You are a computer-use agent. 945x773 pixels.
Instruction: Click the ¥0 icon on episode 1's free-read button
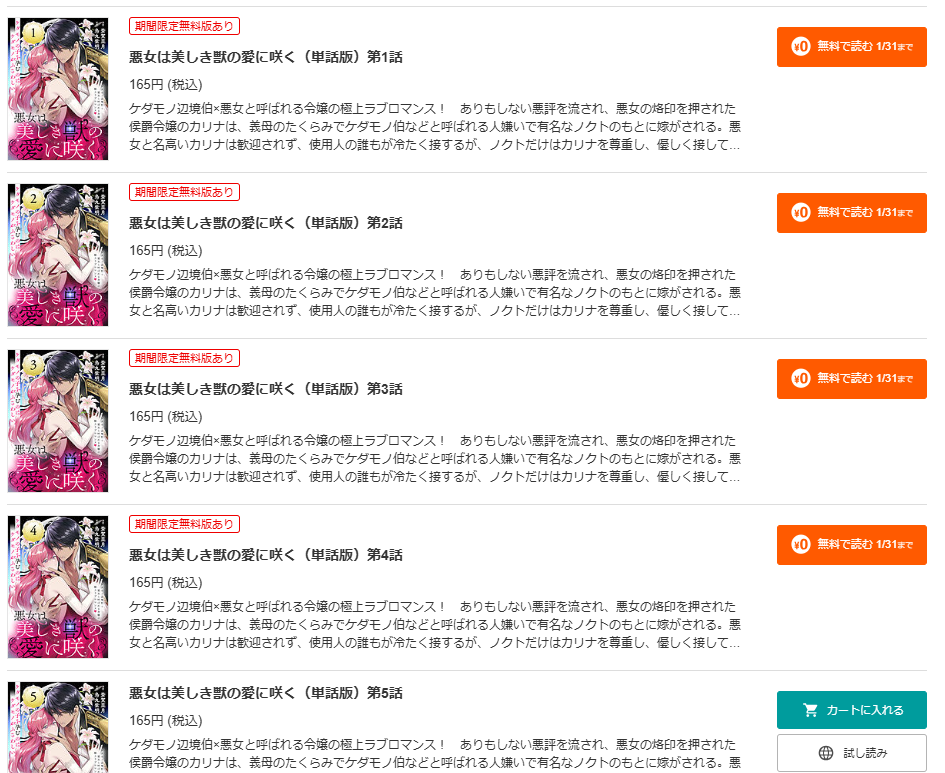point(800,46)
